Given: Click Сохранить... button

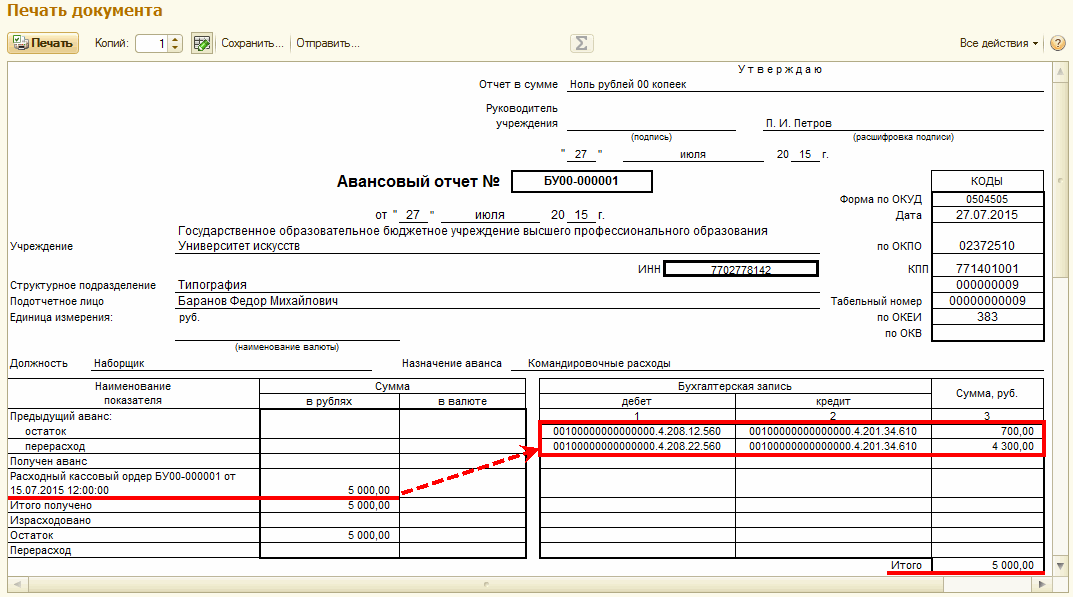Looking at the screenshot, I should coord(252,43).
